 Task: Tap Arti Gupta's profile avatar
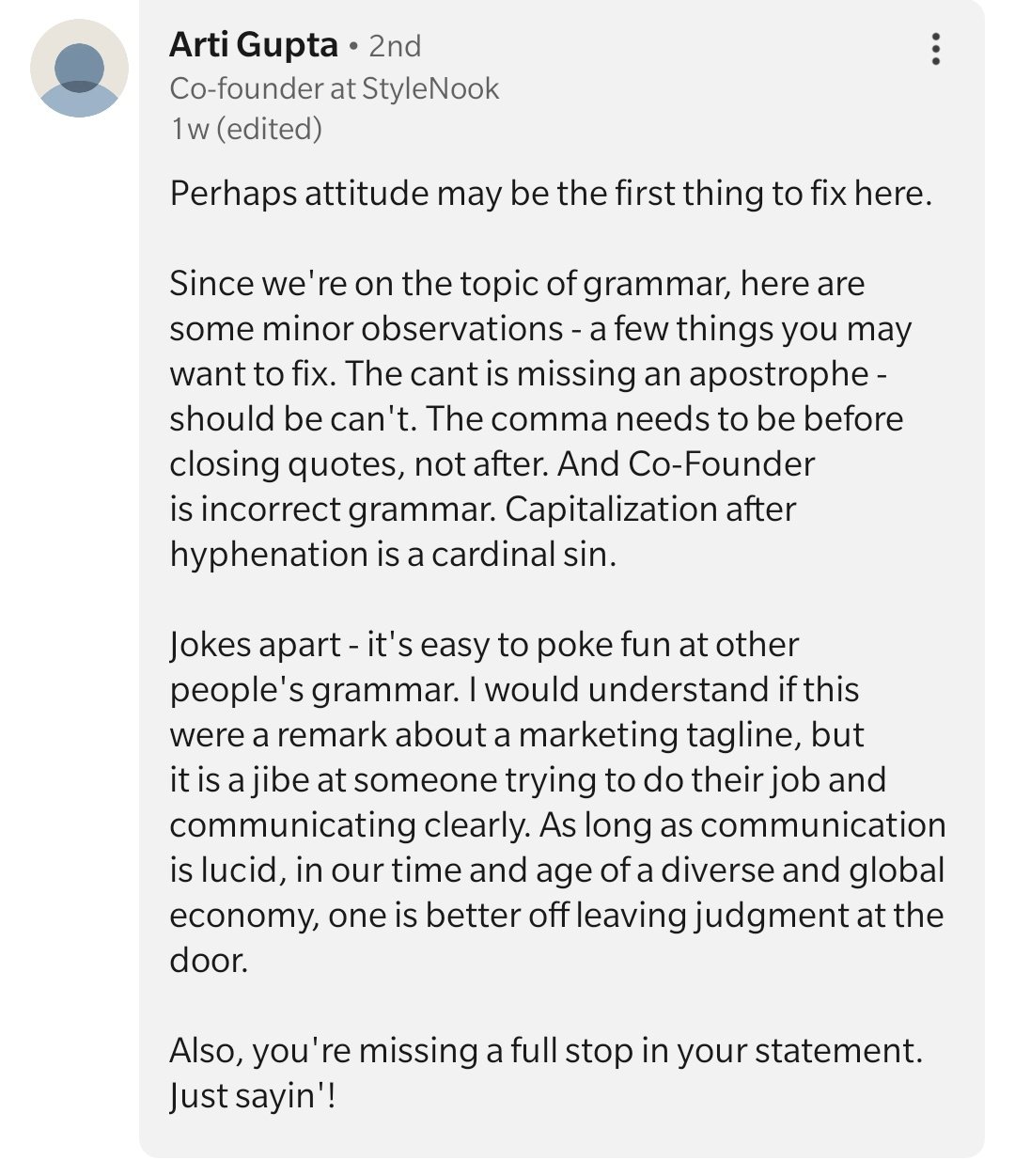pos(79,68)
